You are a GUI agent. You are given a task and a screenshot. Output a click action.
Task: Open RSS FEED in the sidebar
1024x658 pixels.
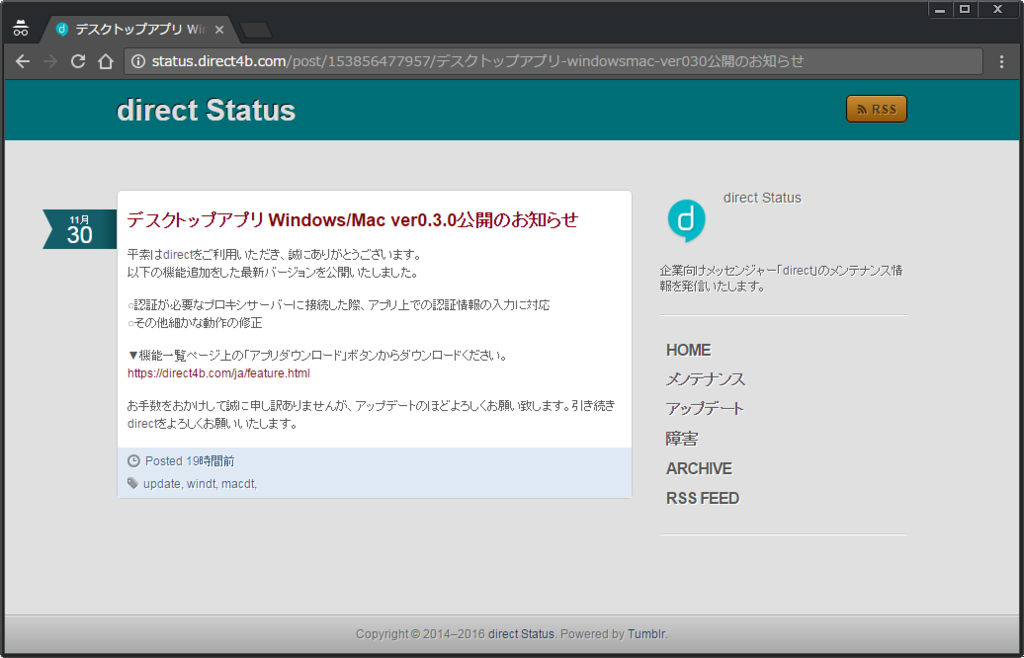click(x=703, y=498)
